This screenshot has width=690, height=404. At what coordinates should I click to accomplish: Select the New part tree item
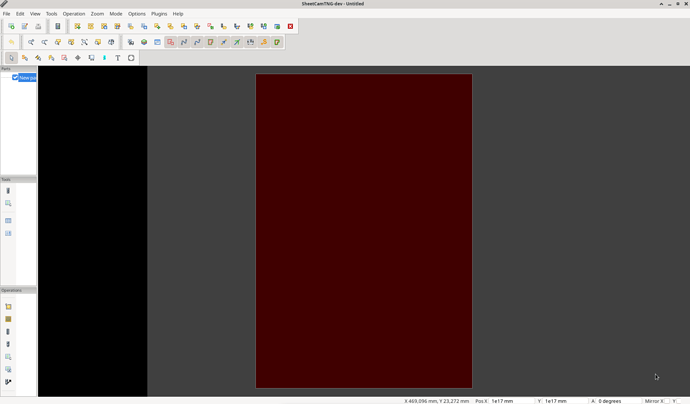(x=27, y=77)
